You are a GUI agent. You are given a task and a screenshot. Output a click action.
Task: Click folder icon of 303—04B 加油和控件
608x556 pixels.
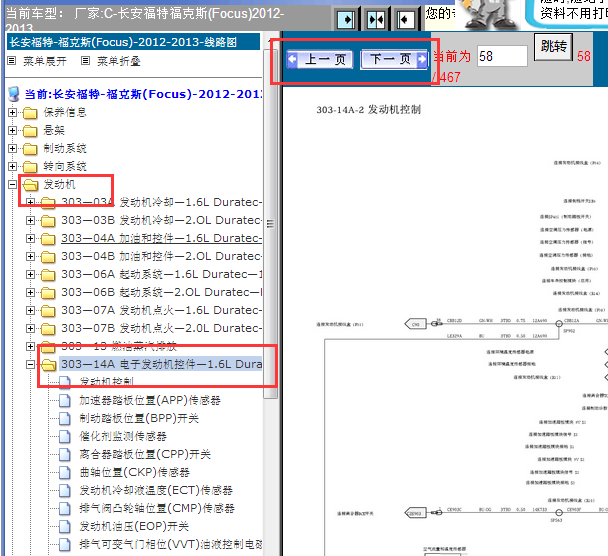click(x=48, y=257)
